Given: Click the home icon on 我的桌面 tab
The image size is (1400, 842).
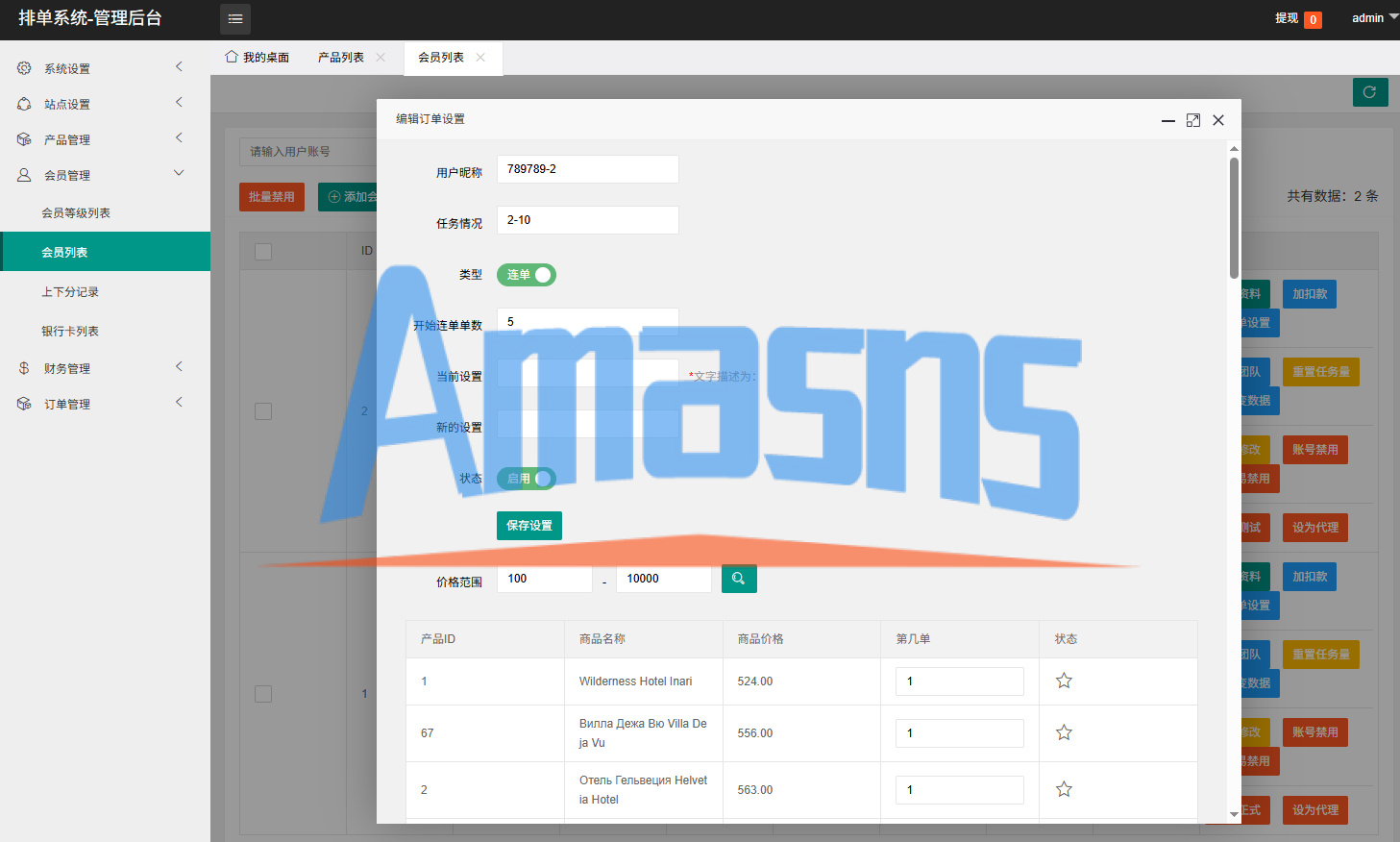Looking at the screenshot, I should [232, 57].
